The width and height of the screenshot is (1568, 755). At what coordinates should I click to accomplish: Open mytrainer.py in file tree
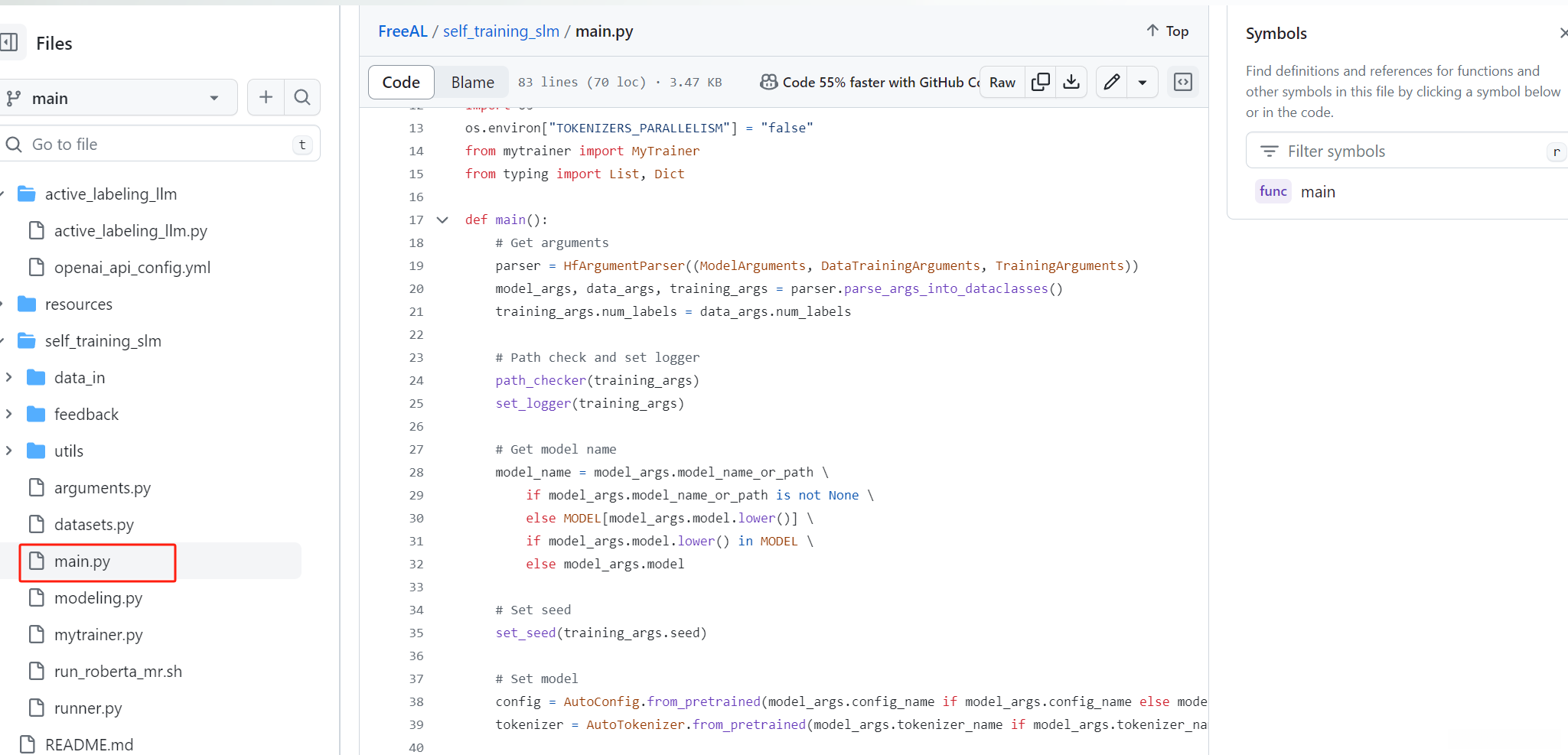point(99,634)
